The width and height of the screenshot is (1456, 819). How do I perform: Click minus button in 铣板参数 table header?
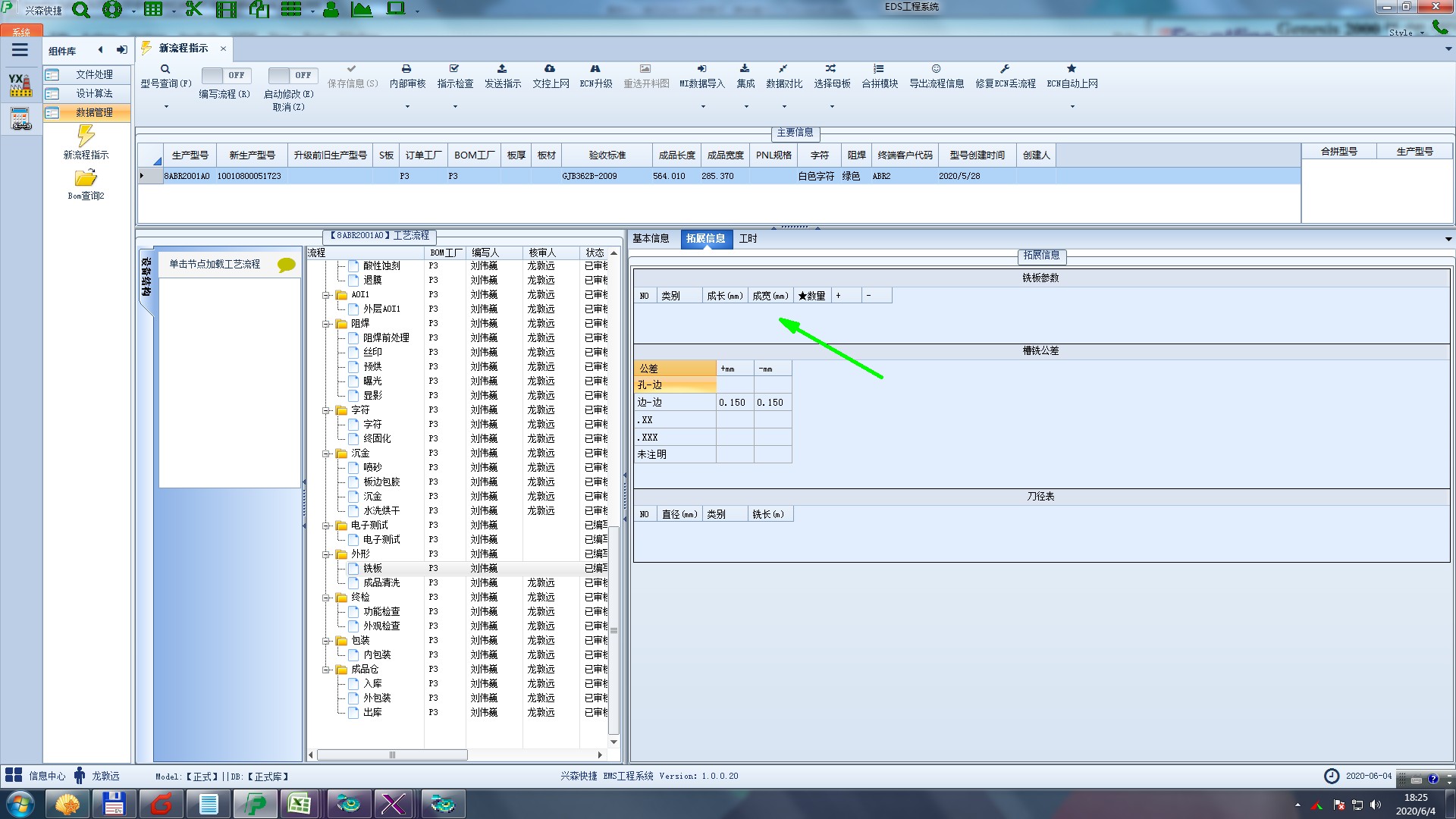pos(877,296)
